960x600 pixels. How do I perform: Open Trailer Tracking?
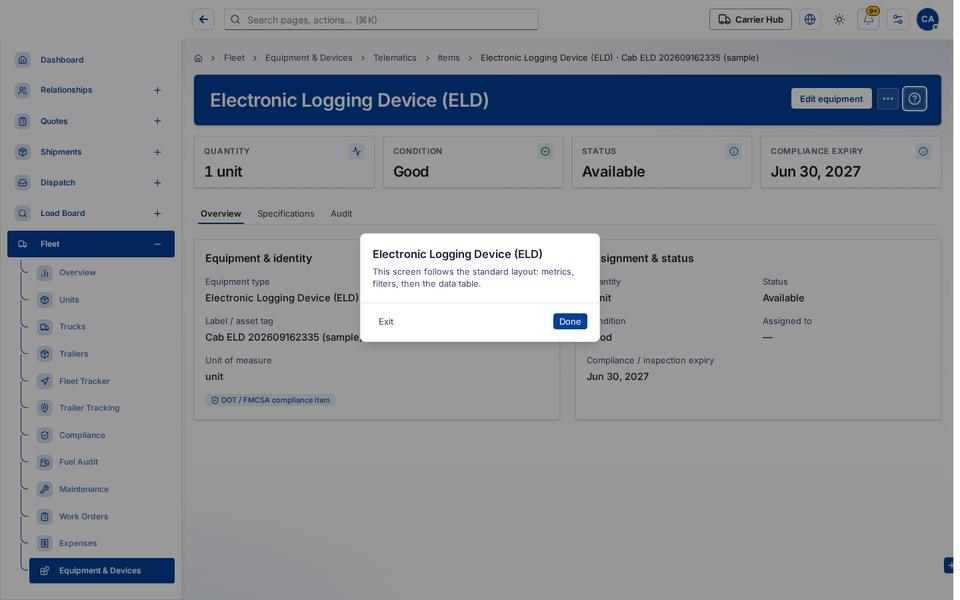[x=102, y=408]
